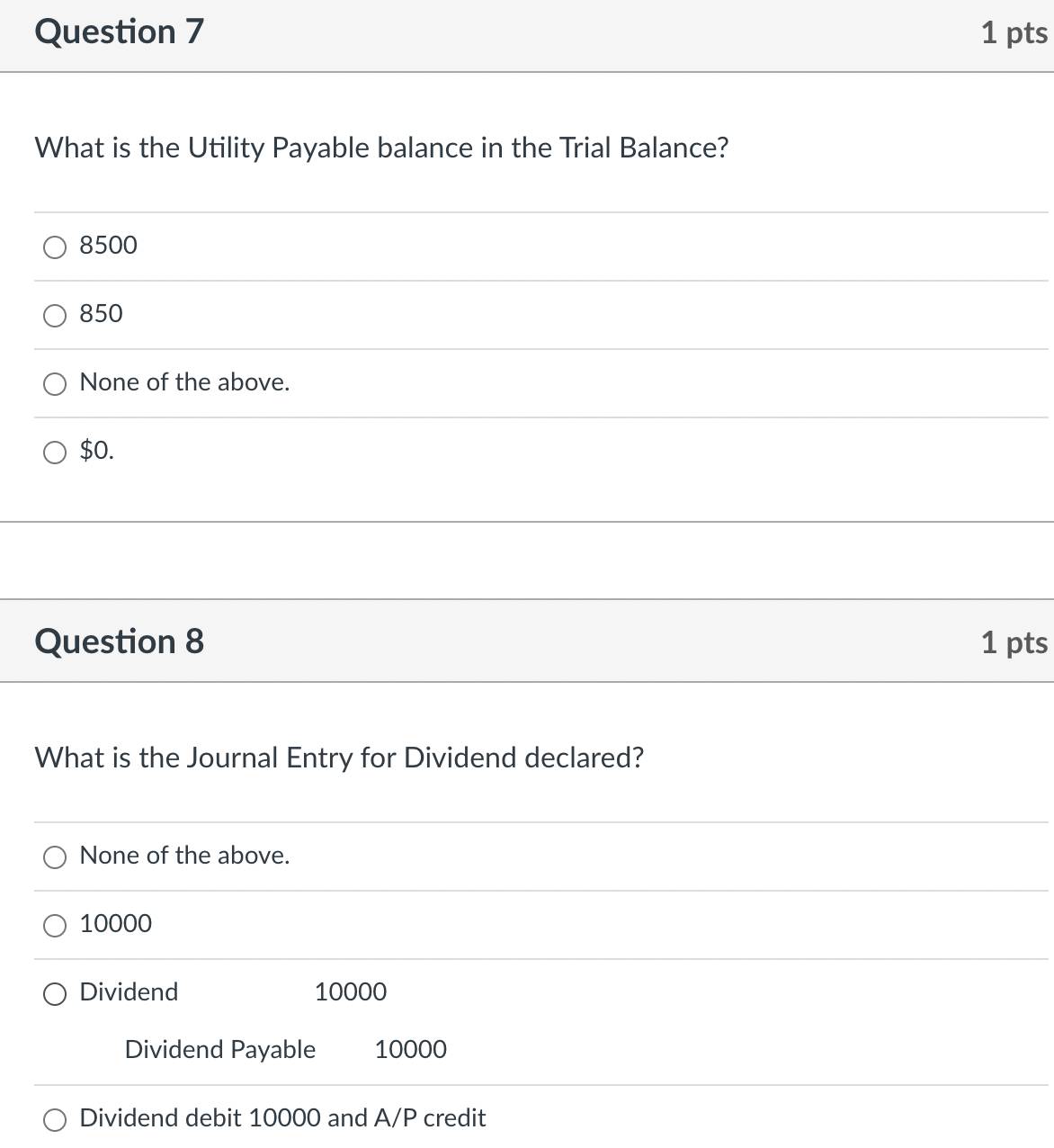Image resolution: width=1054 pixels, height=1148 pixels.
Task: Click the 850 answer label text
Action: point(101,313)
